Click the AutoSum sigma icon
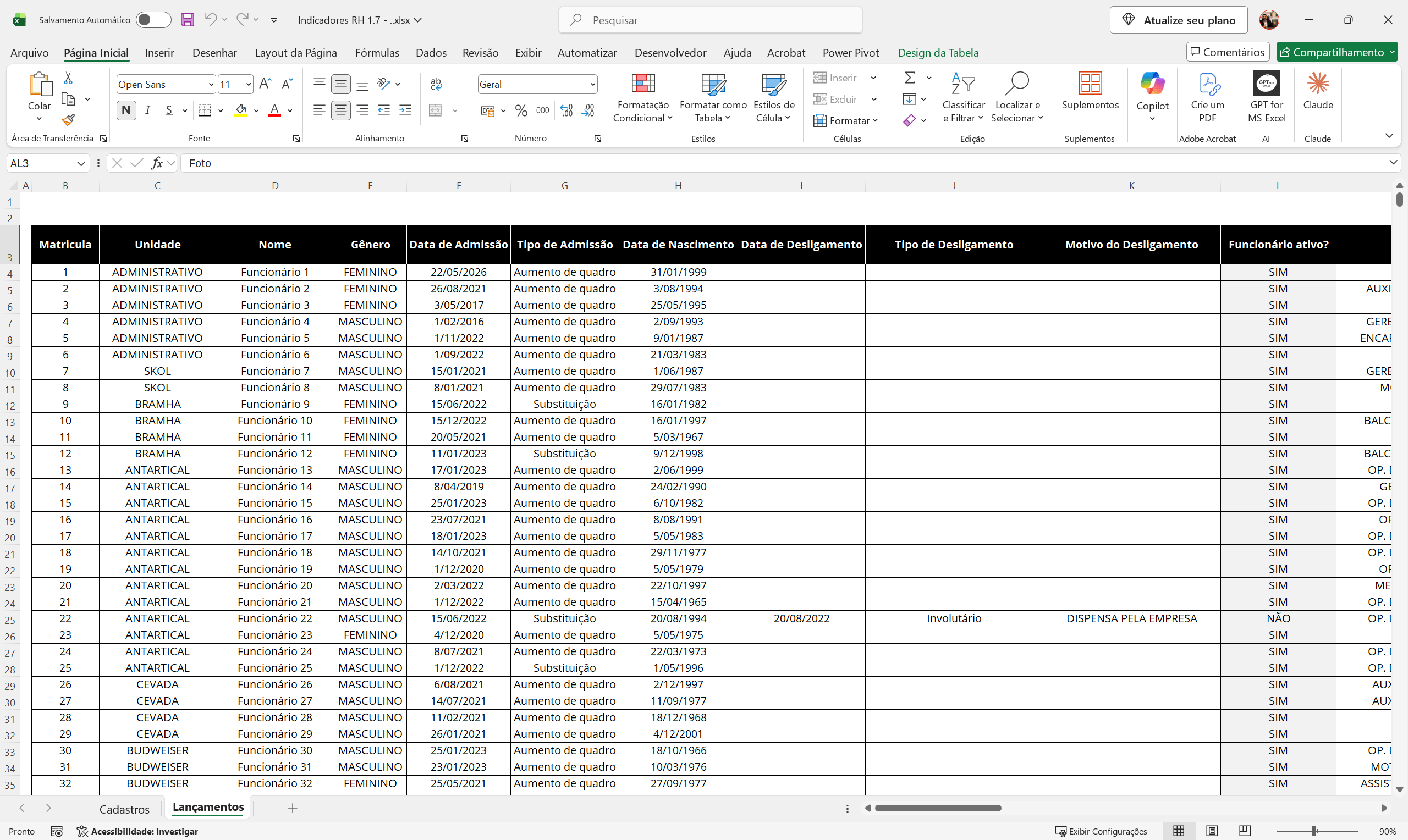This screenshot has height=840, width=1408. (910, 78)
